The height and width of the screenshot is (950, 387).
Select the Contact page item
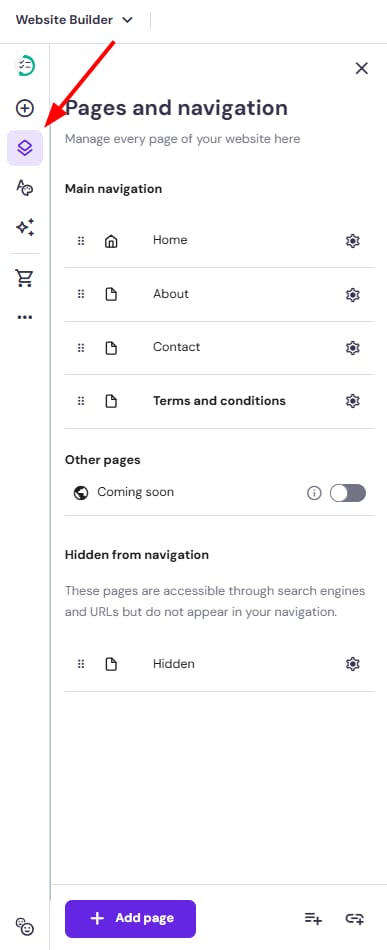point(219,348)
